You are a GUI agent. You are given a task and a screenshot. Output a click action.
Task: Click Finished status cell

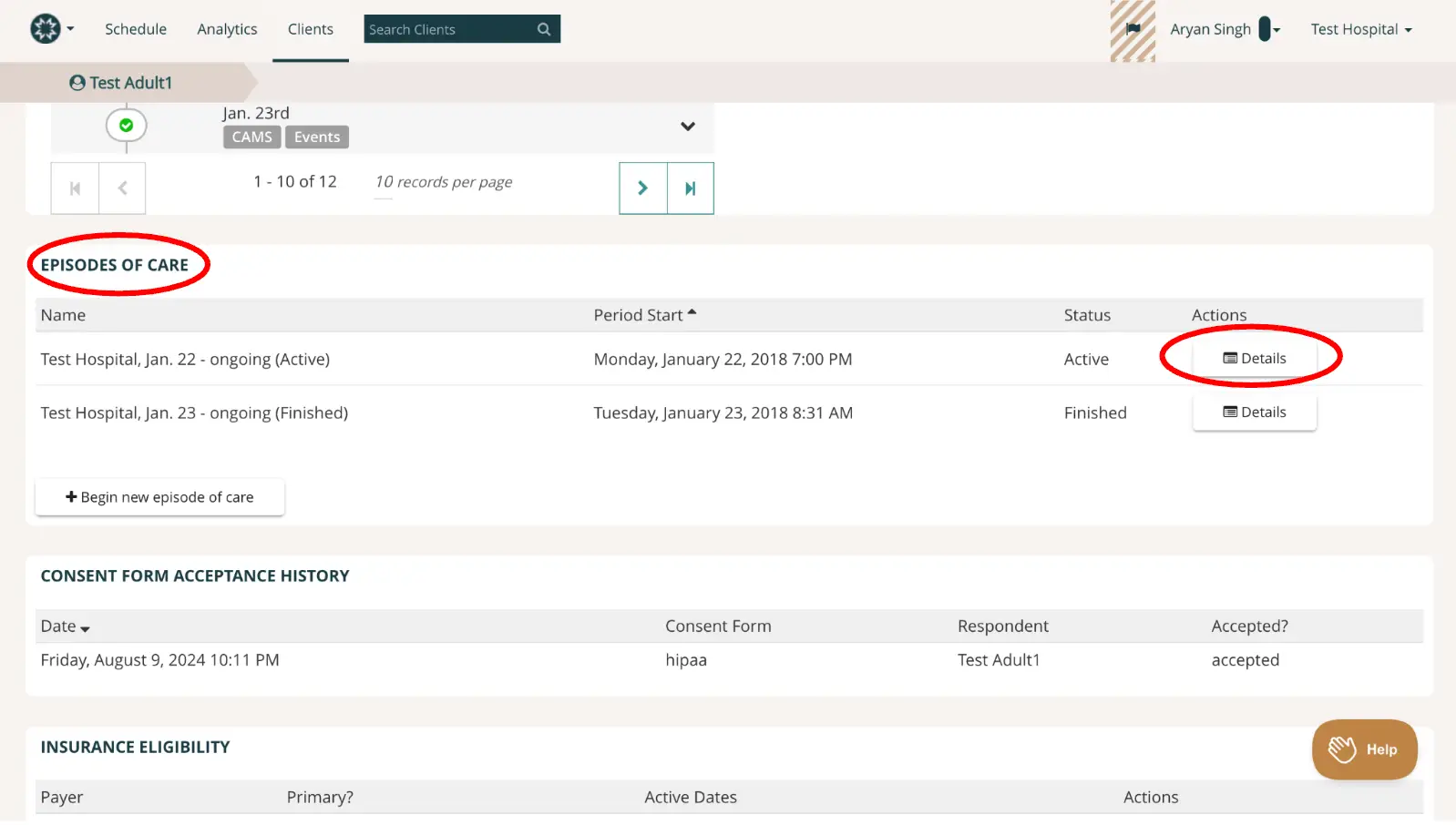[1095, 413]
